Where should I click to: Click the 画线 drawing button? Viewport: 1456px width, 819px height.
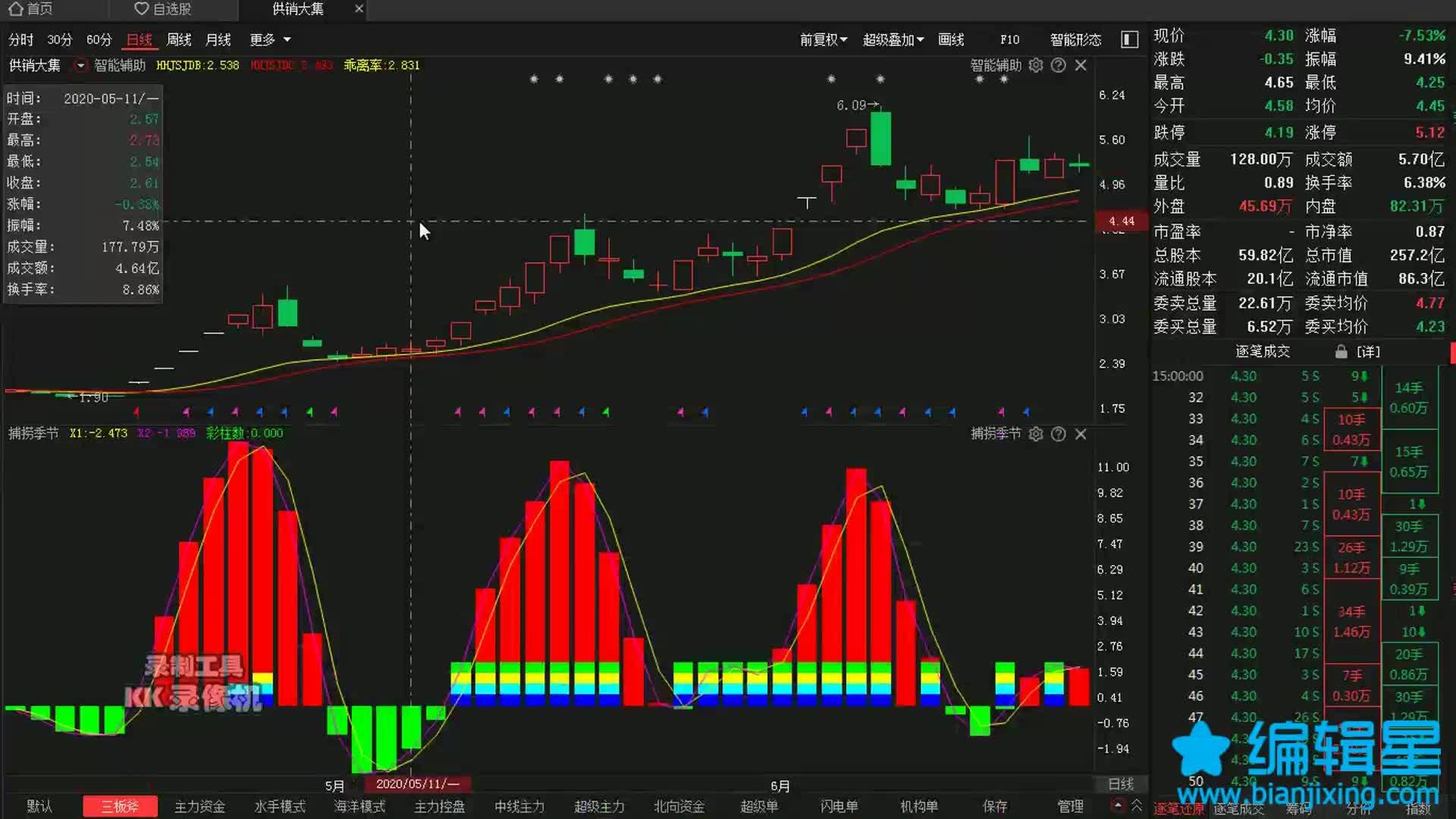pyautogui.click(x=951, y=39)
